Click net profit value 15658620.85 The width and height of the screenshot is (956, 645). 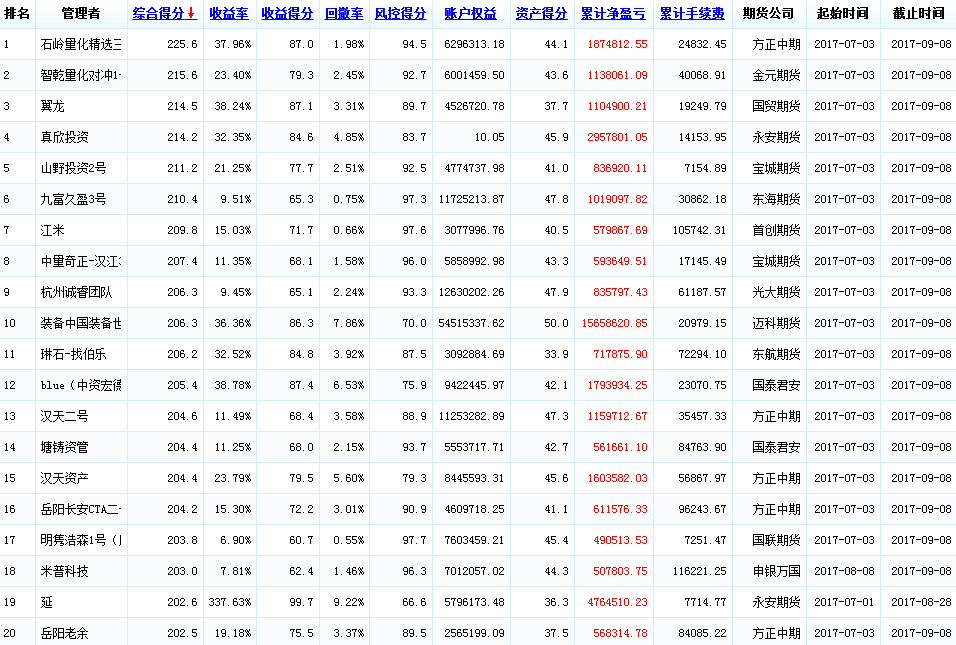point(615,323)
